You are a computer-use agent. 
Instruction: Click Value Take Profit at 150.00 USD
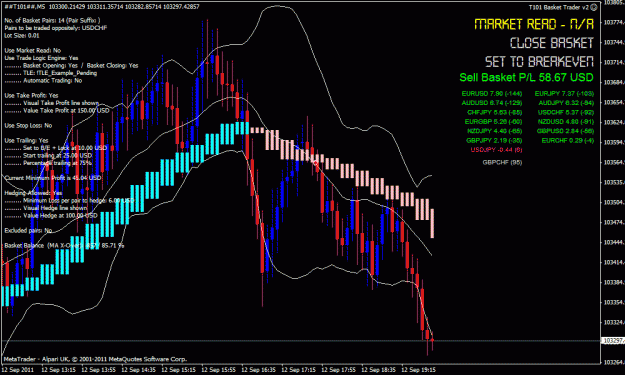57,110
